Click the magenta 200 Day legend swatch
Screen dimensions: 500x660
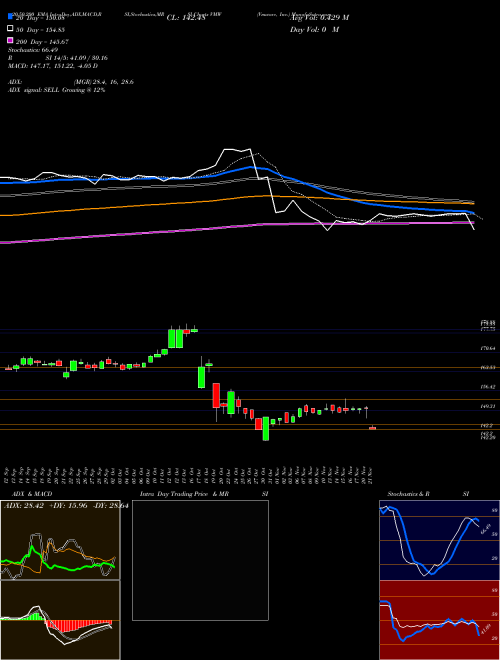coord(10,41)
